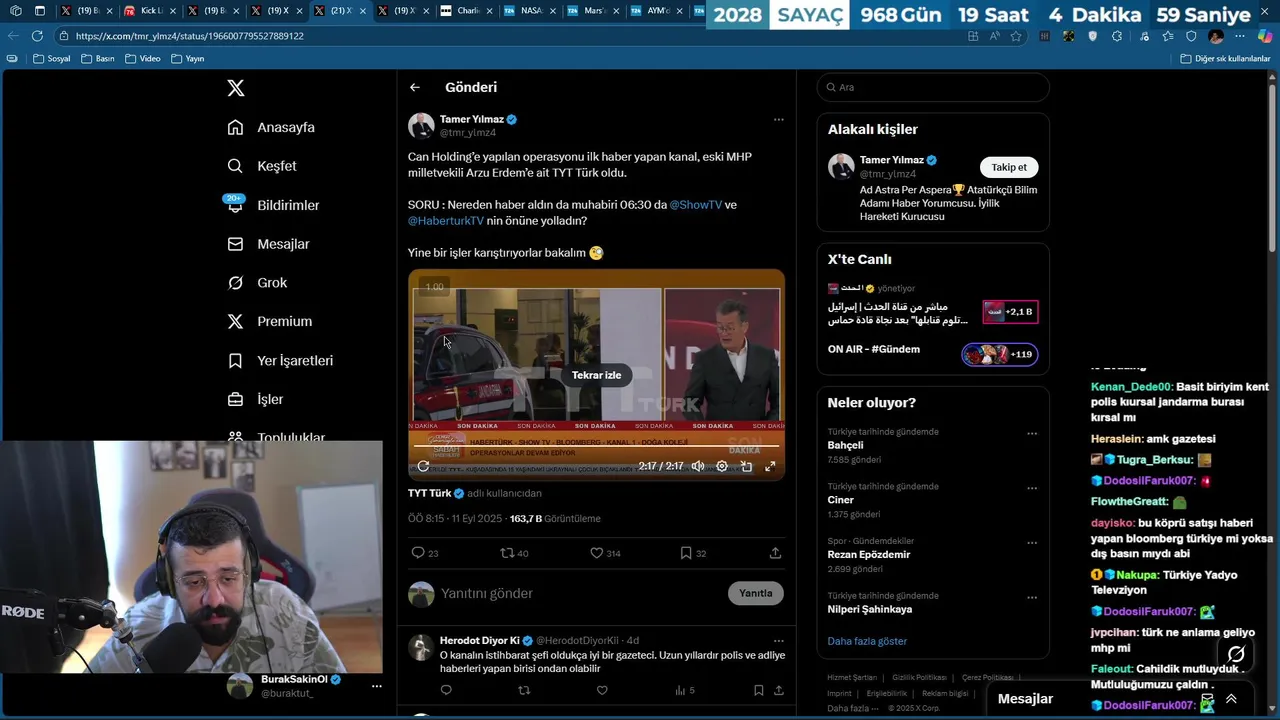Open video settings gear
Screen dimensions: 1280x720
coord(722,466)
